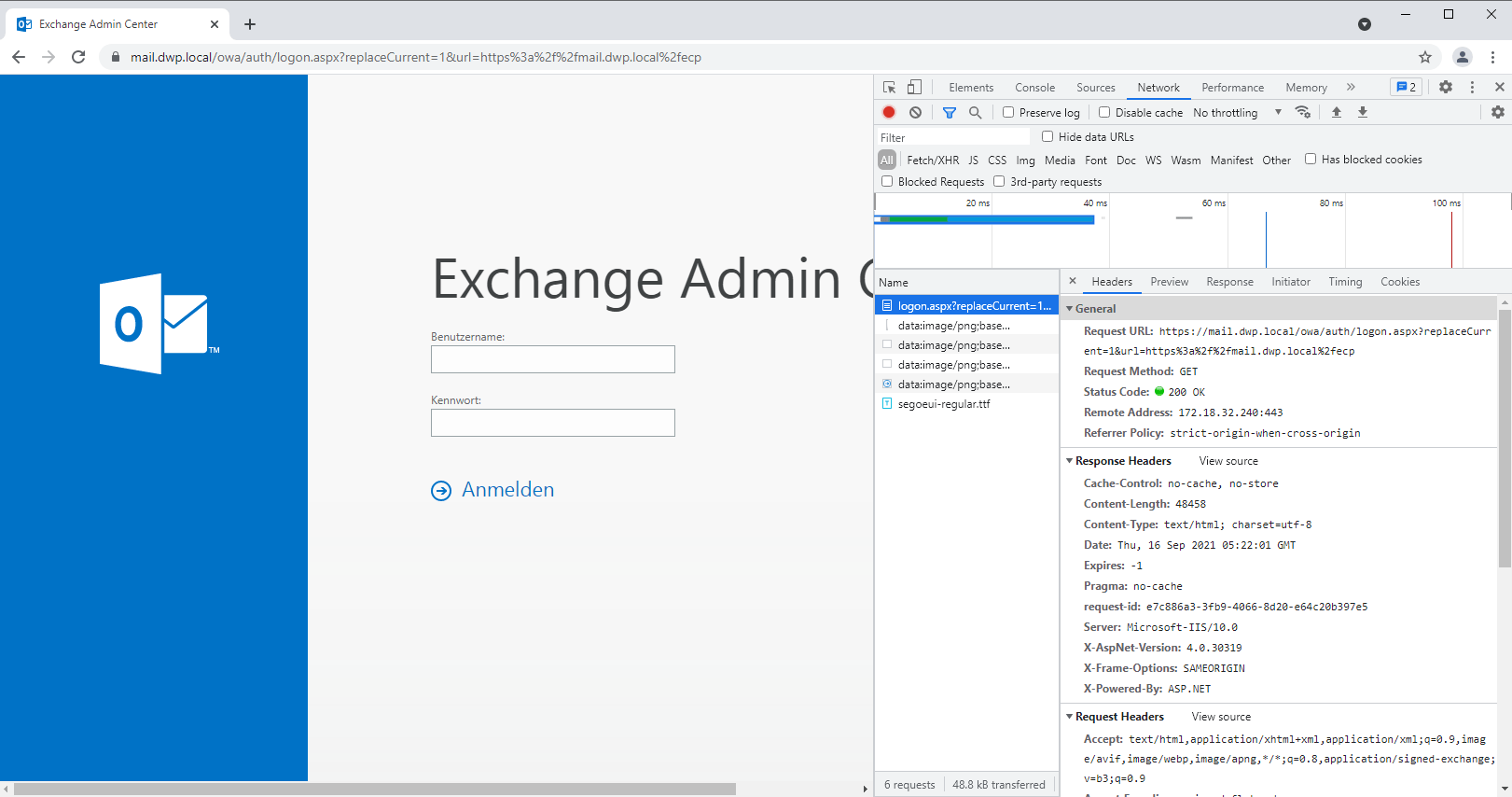1512x797 pixels.
Task: Stop recording network log
Action: point(889,112)
